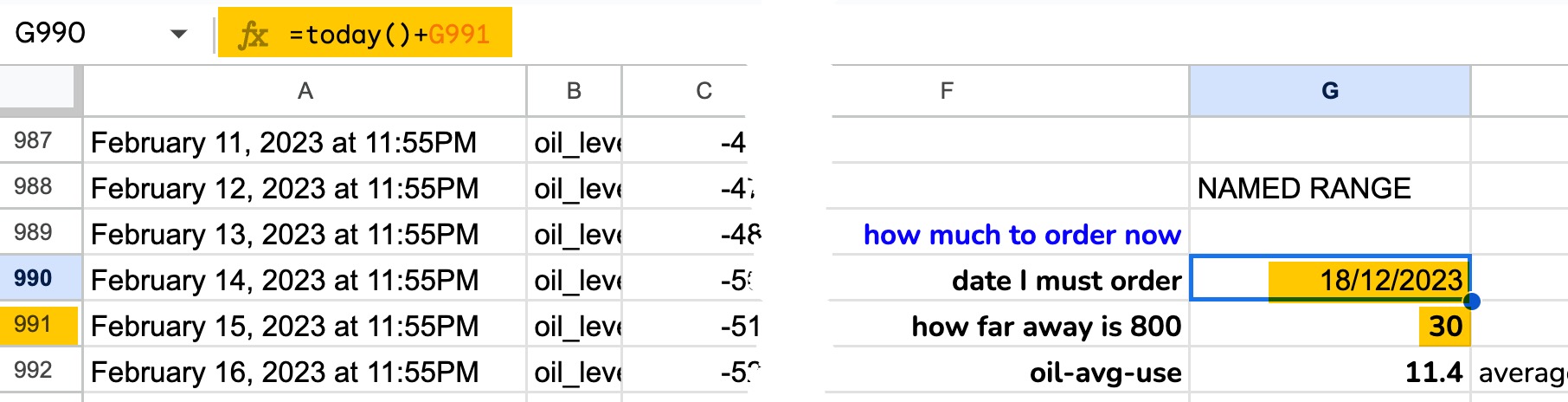Click the formula text =today()+G991
Image resolution: width=1568 pixels, height=402 pixels.
pos(389,35)
